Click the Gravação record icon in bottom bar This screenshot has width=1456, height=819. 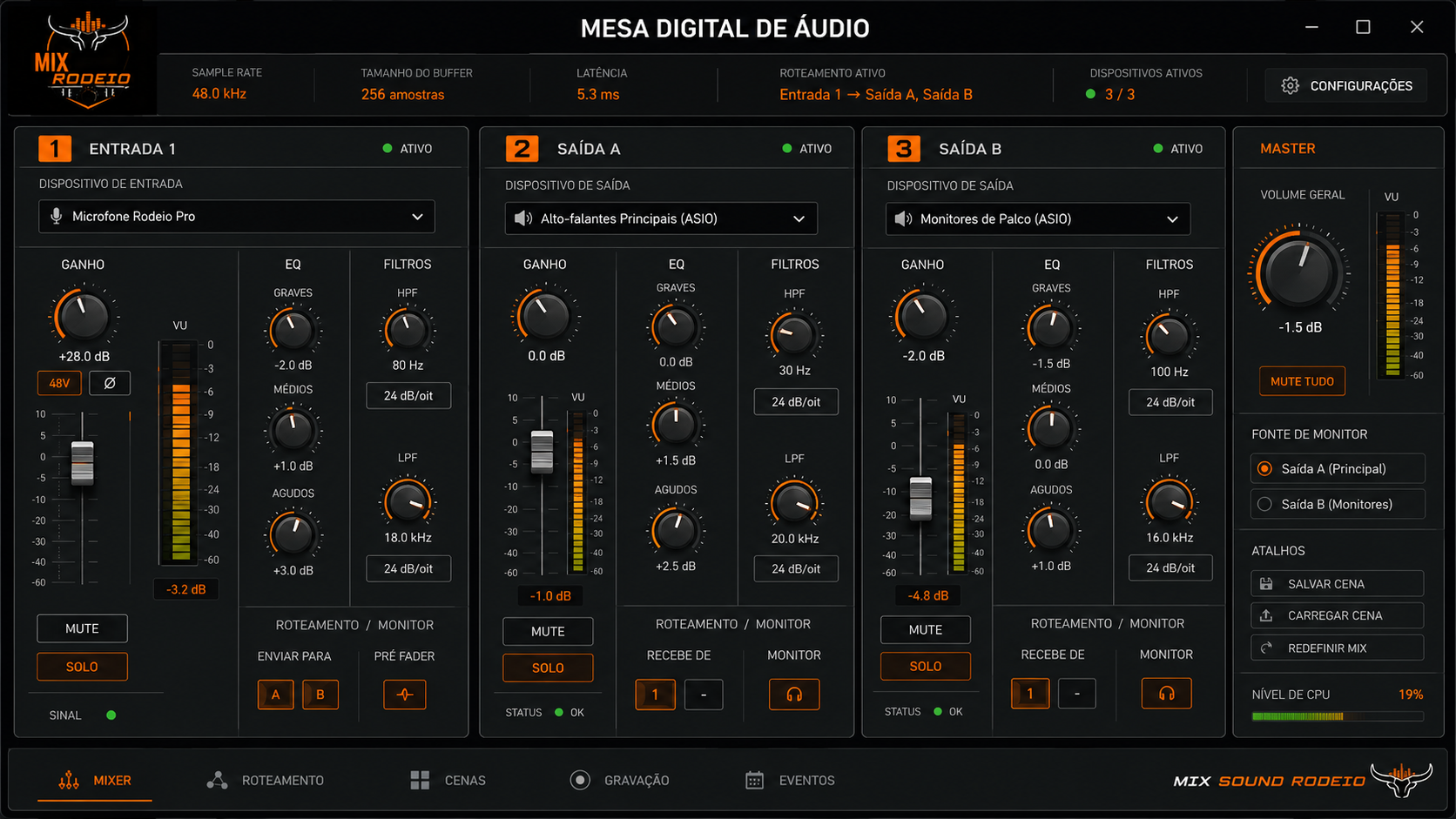[580, 780]
